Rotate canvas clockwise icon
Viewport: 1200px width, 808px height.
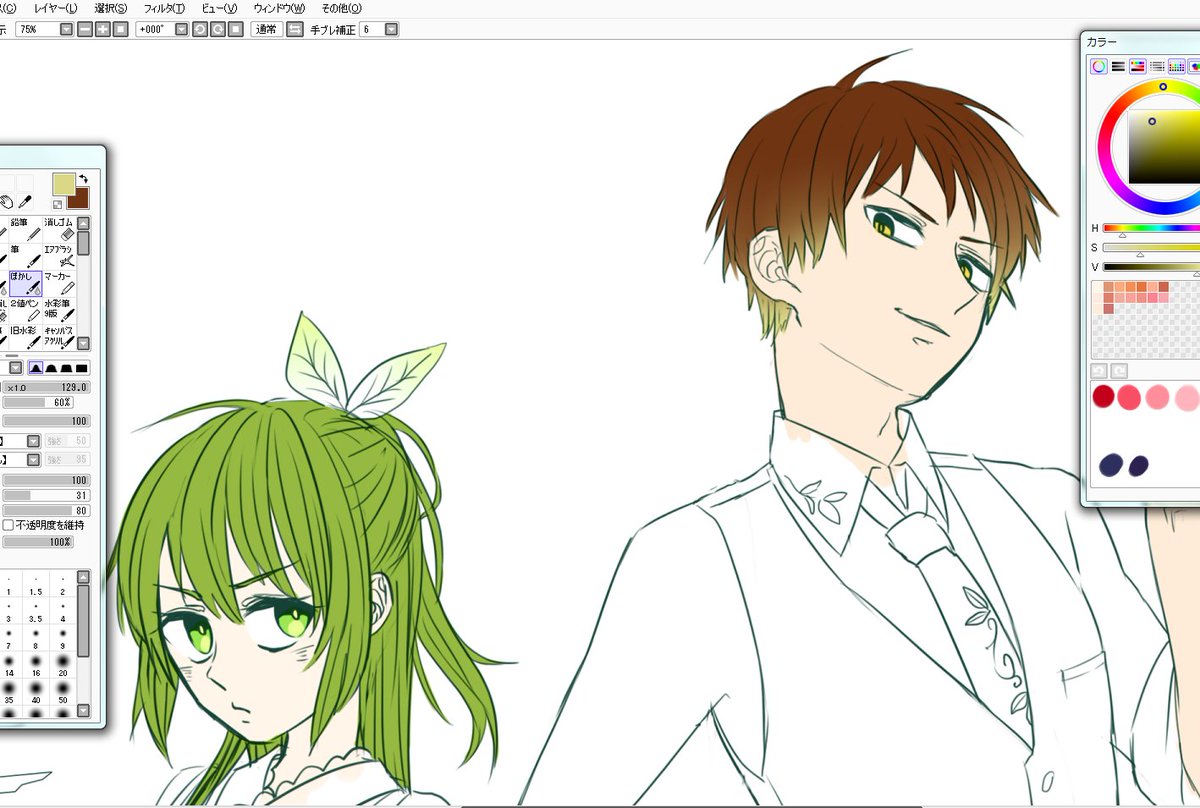click(217, 29)
